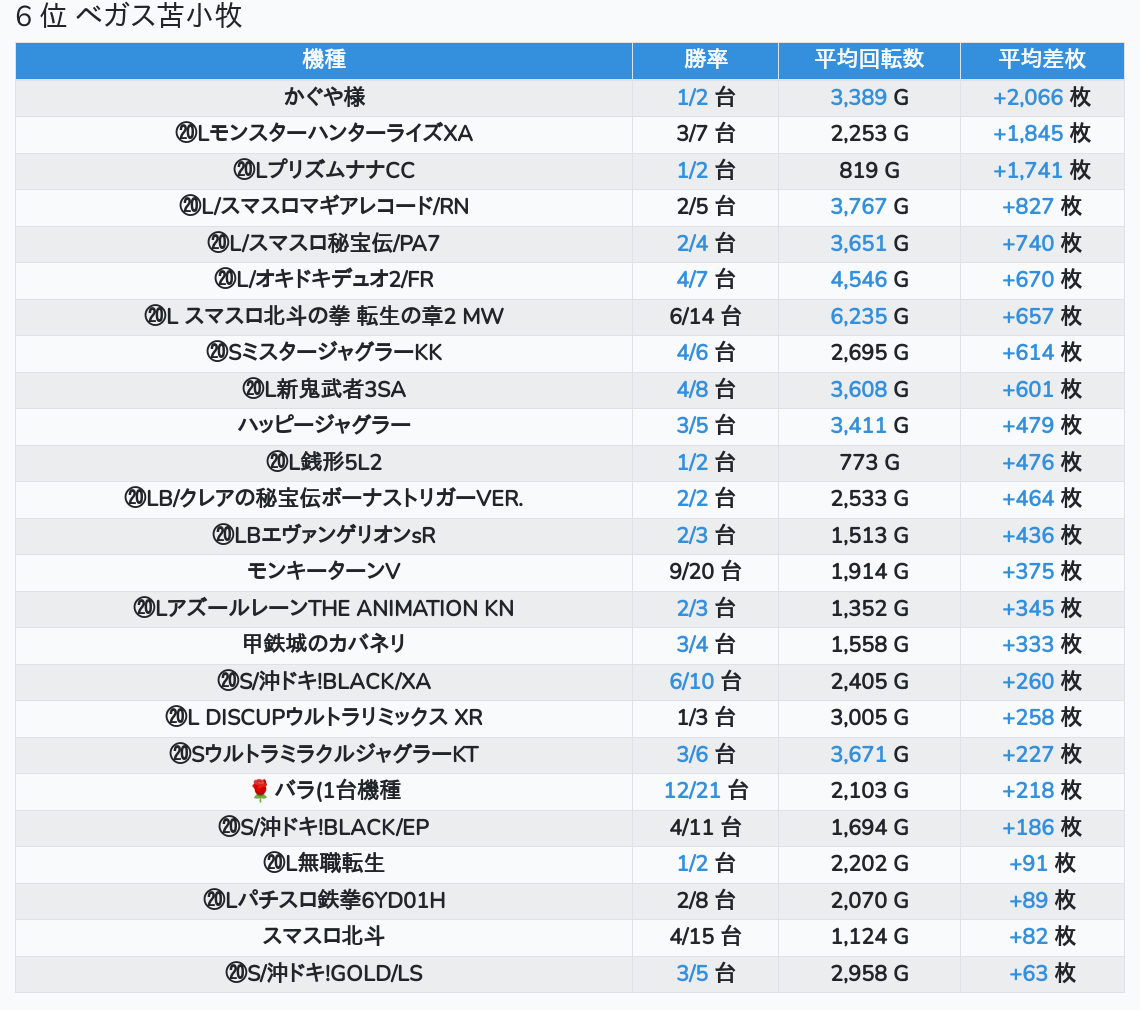Click the ⑳ badge before L無職転生
This screenshot has height=1010, width=1140.
[274, 863]
